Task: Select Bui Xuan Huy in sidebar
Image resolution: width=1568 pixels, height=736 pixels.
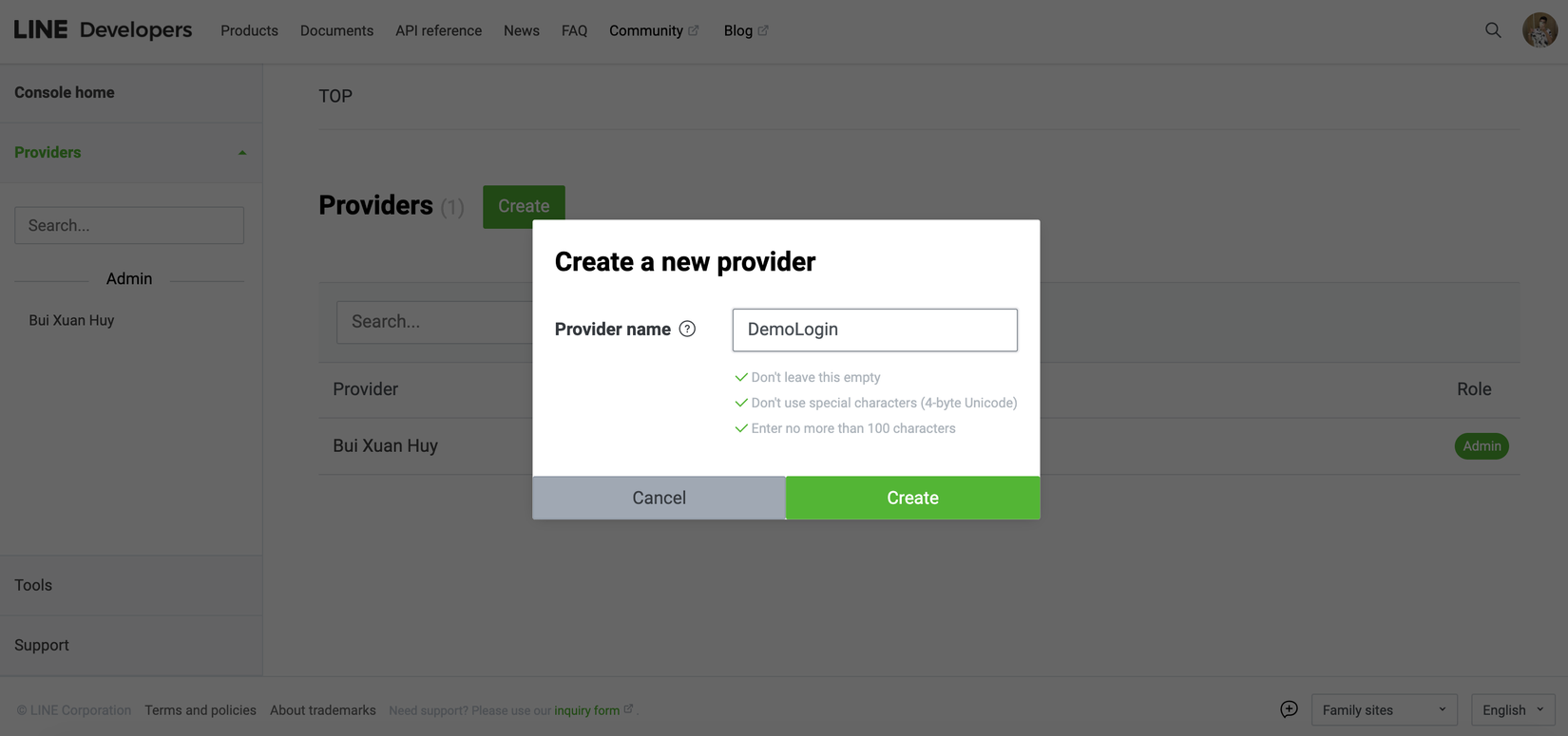Action: click(x=71, y=320)
